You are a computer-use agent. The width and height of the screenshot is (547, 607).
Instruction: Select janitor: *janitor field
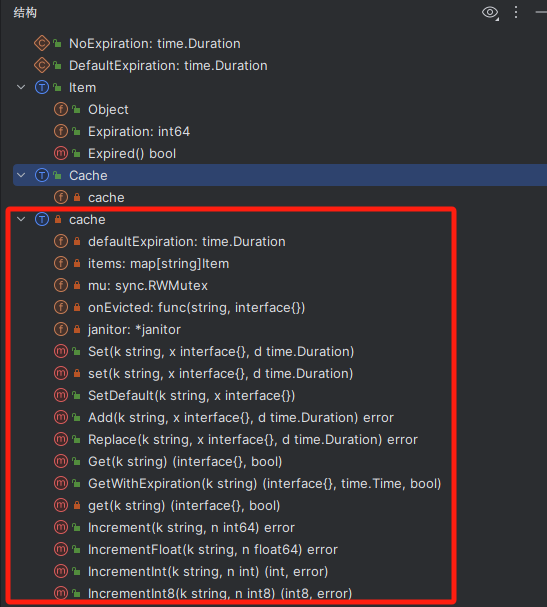pyautogui.click(x=134, y=329)
